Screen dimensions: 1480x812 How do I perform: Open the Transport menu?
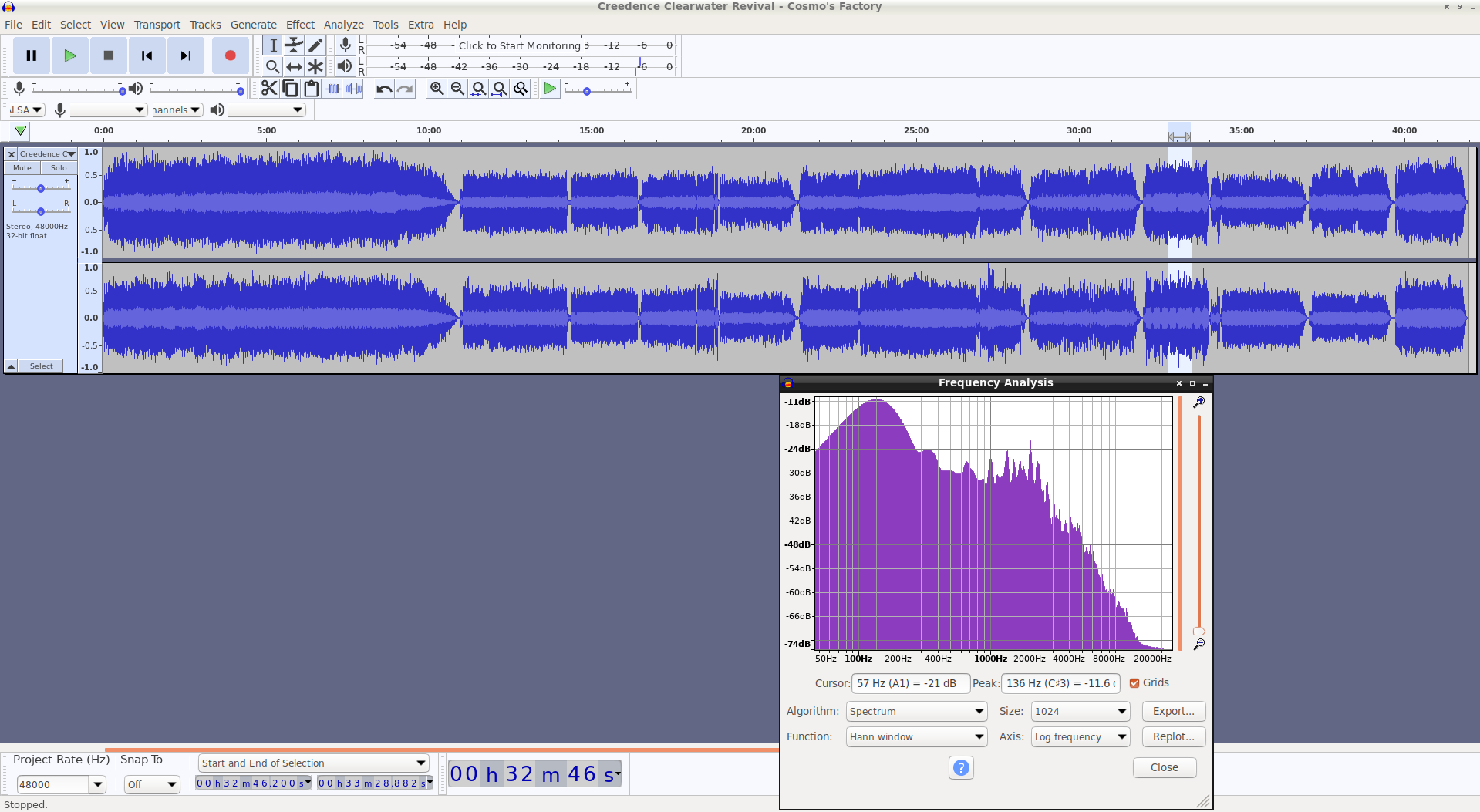point(157,25)
